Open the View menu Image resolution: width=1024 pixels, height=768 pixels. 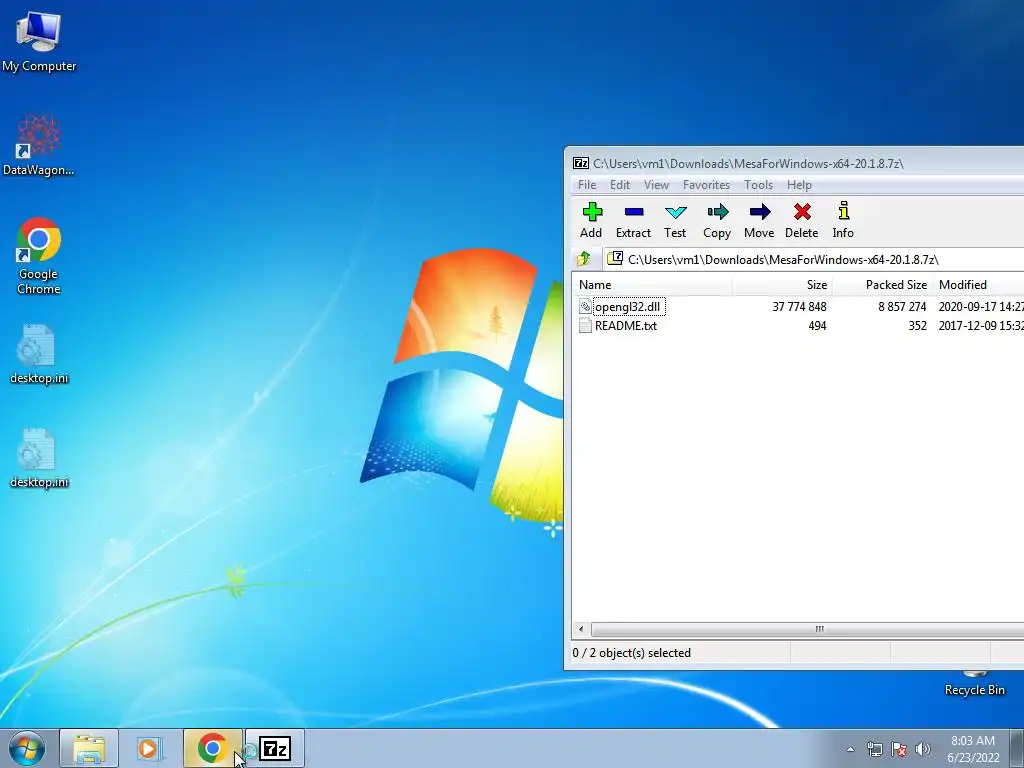[656, 185]
